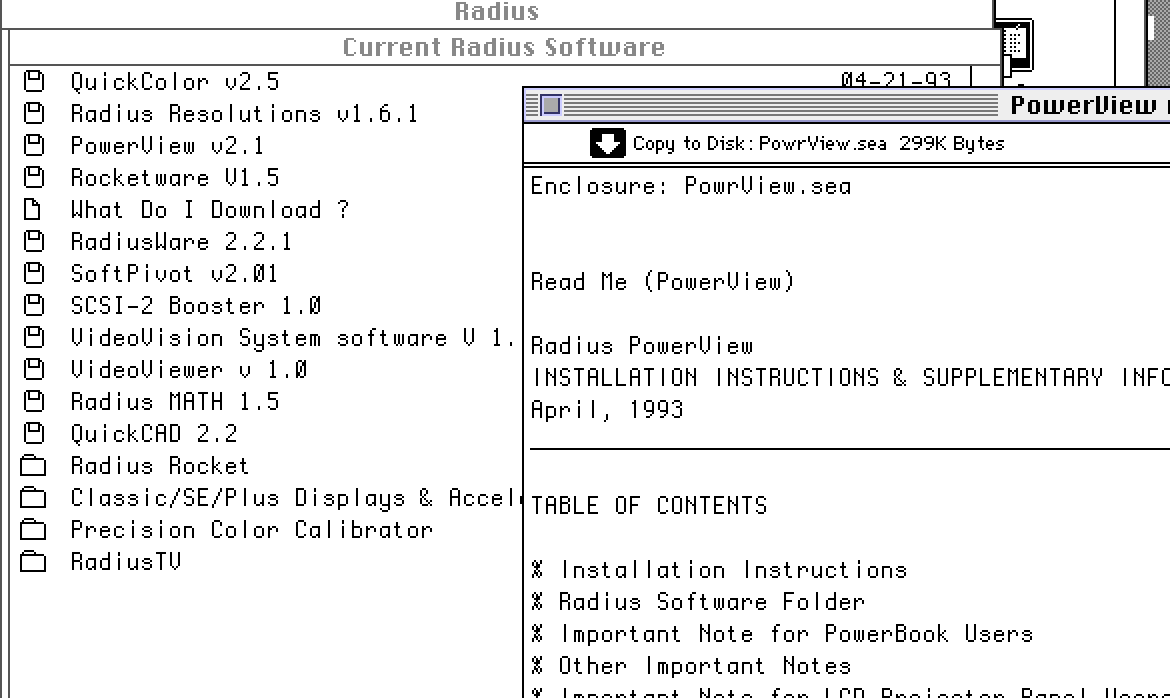Click the disk icon beside Radius MATH 1.5
The width and height of the screenshot is (1170, 698).
point(34,402)
